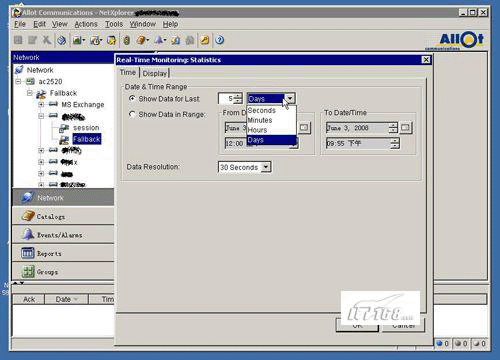The width and height of the screenshot is (500, 360).
Task: Select the Show Data for Last radio button
Action: (x=132, y=98)
